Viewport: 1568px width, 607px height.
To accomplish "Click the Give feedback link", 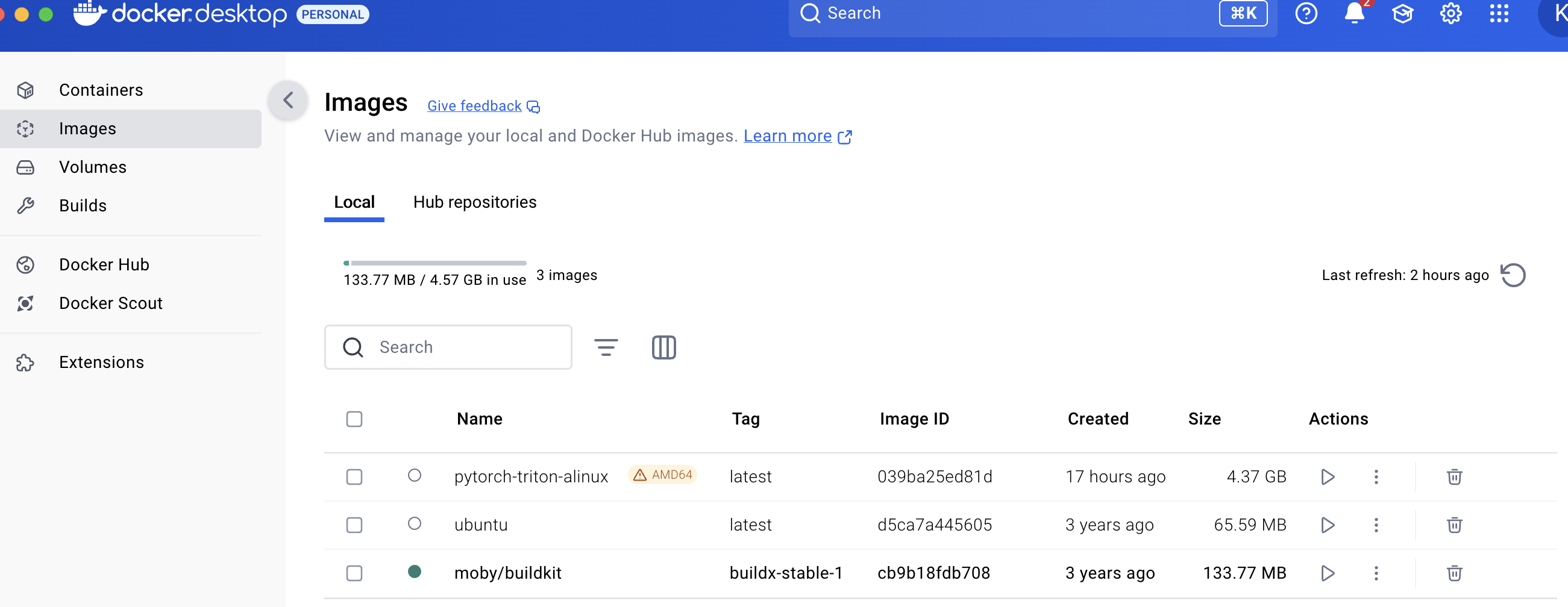I will 475,106.
